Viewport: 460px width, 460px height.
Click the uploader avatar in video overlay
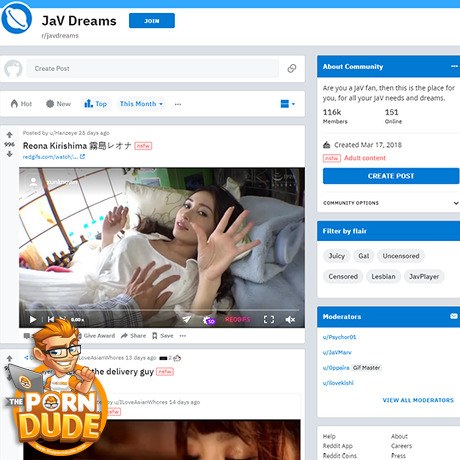coord(33,182)
